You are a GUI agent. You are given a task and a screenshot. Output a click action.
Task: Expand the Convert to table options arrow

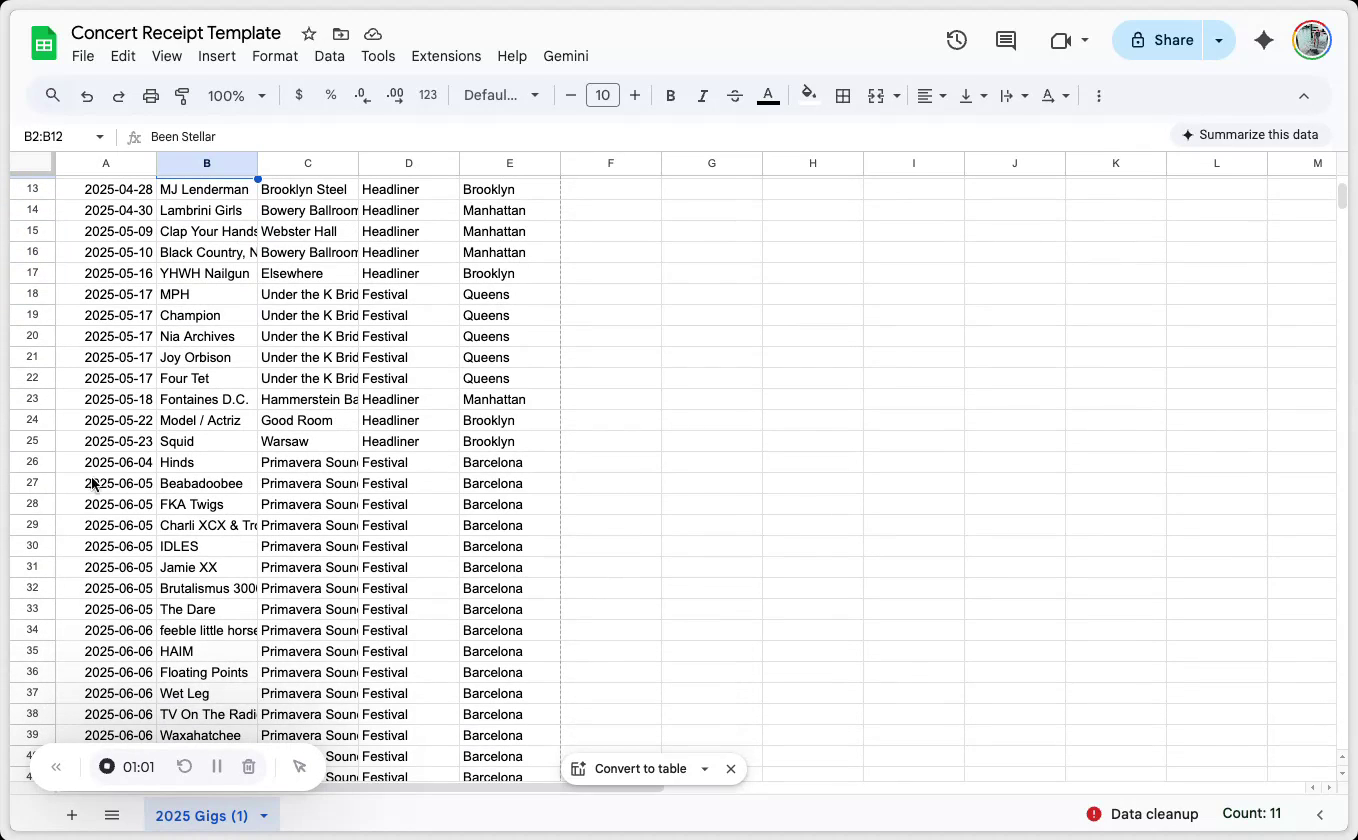(705, 769)
